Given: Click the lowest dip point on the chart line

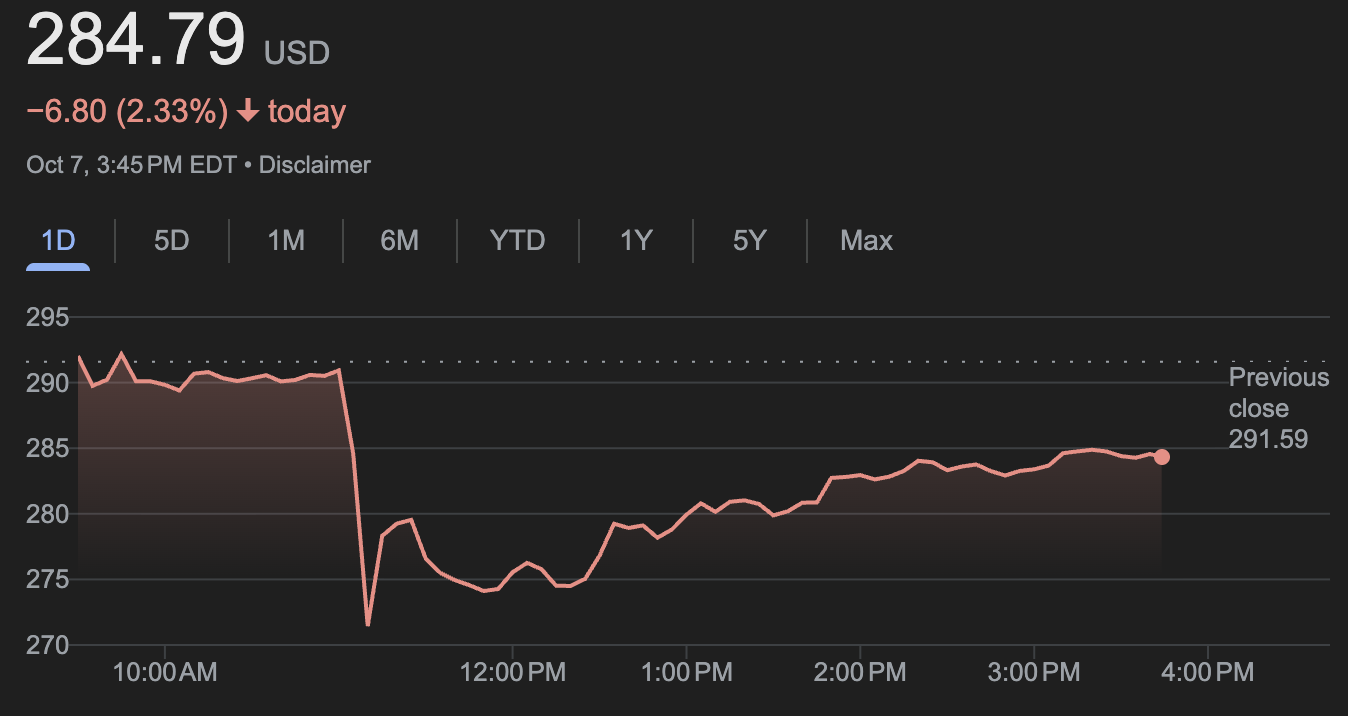Looking at the screenshot, I should pyautogui.click(x=368, y=625).
